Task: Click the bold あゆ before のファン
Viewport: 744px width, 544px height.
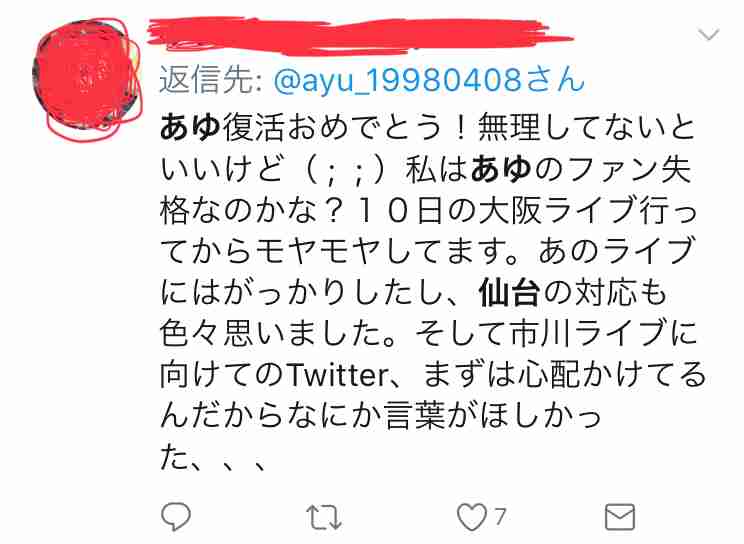Action: coord(501,169)
